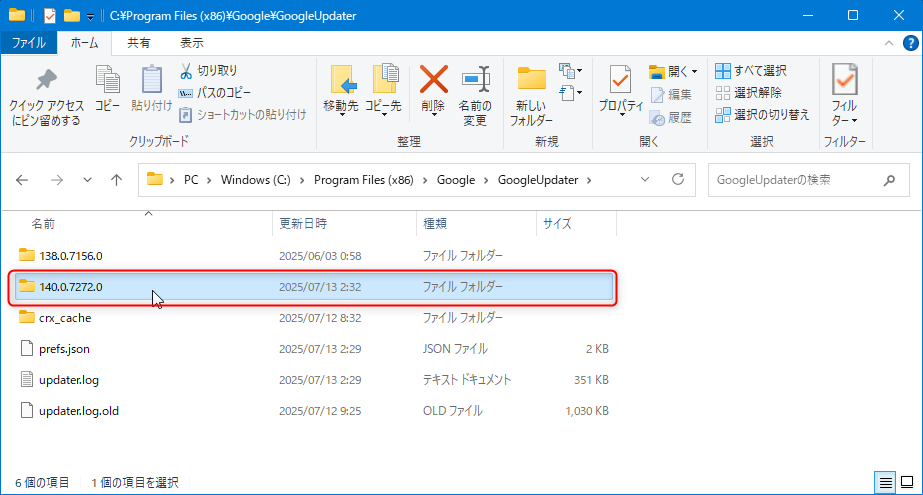Click the History (履歴) icon
Screen dimensions: 923x495
pyautogui.click(x=657, y=118)
